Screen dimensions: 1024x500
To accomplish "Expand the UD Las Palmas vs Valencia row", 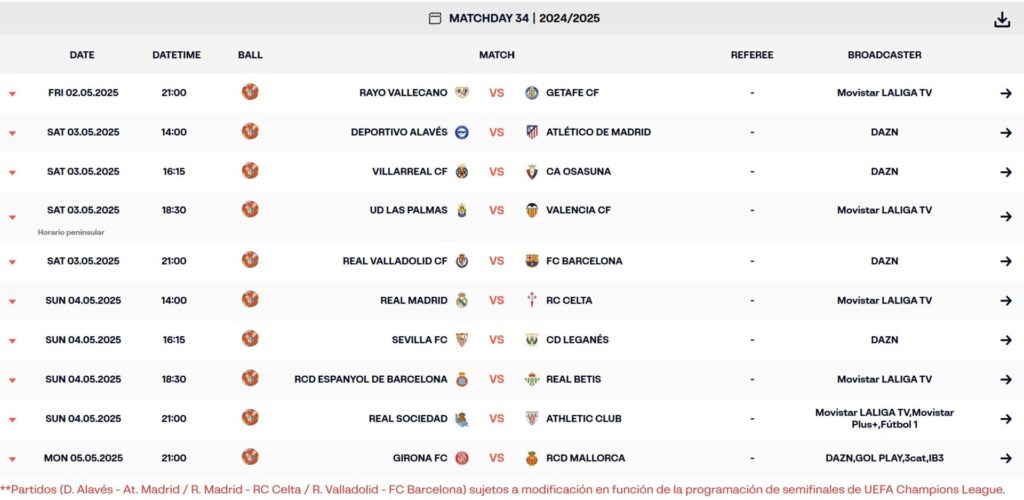I will (x=12, y=217).
